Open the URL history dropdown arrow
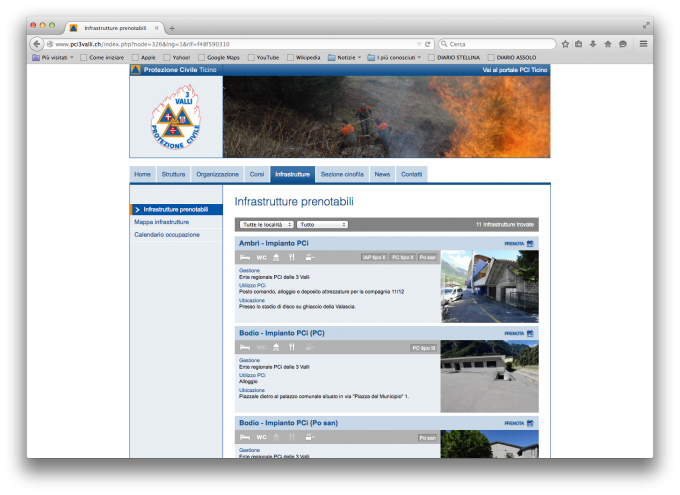 [419, 44]
